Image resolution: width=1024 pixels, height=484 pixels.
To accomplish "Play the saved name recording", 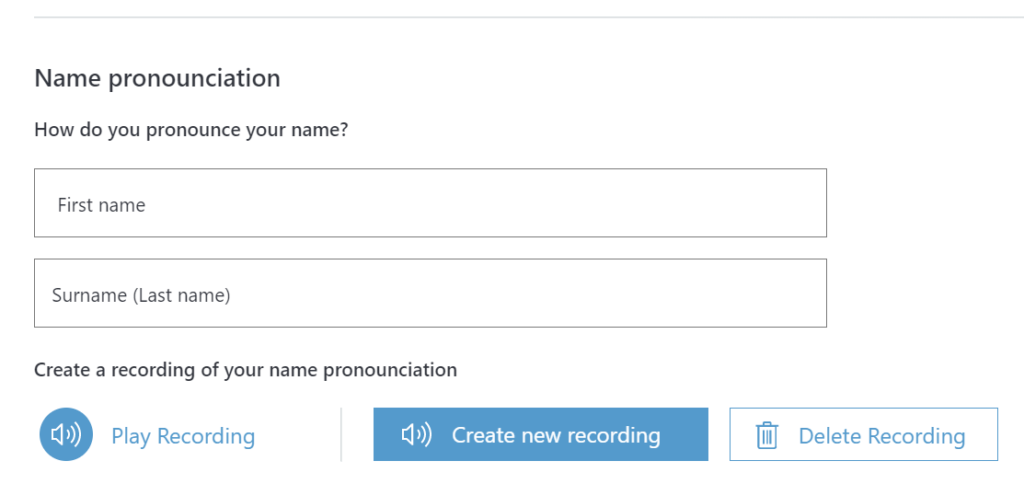I will pyautogui.click(x=147, y=435).
